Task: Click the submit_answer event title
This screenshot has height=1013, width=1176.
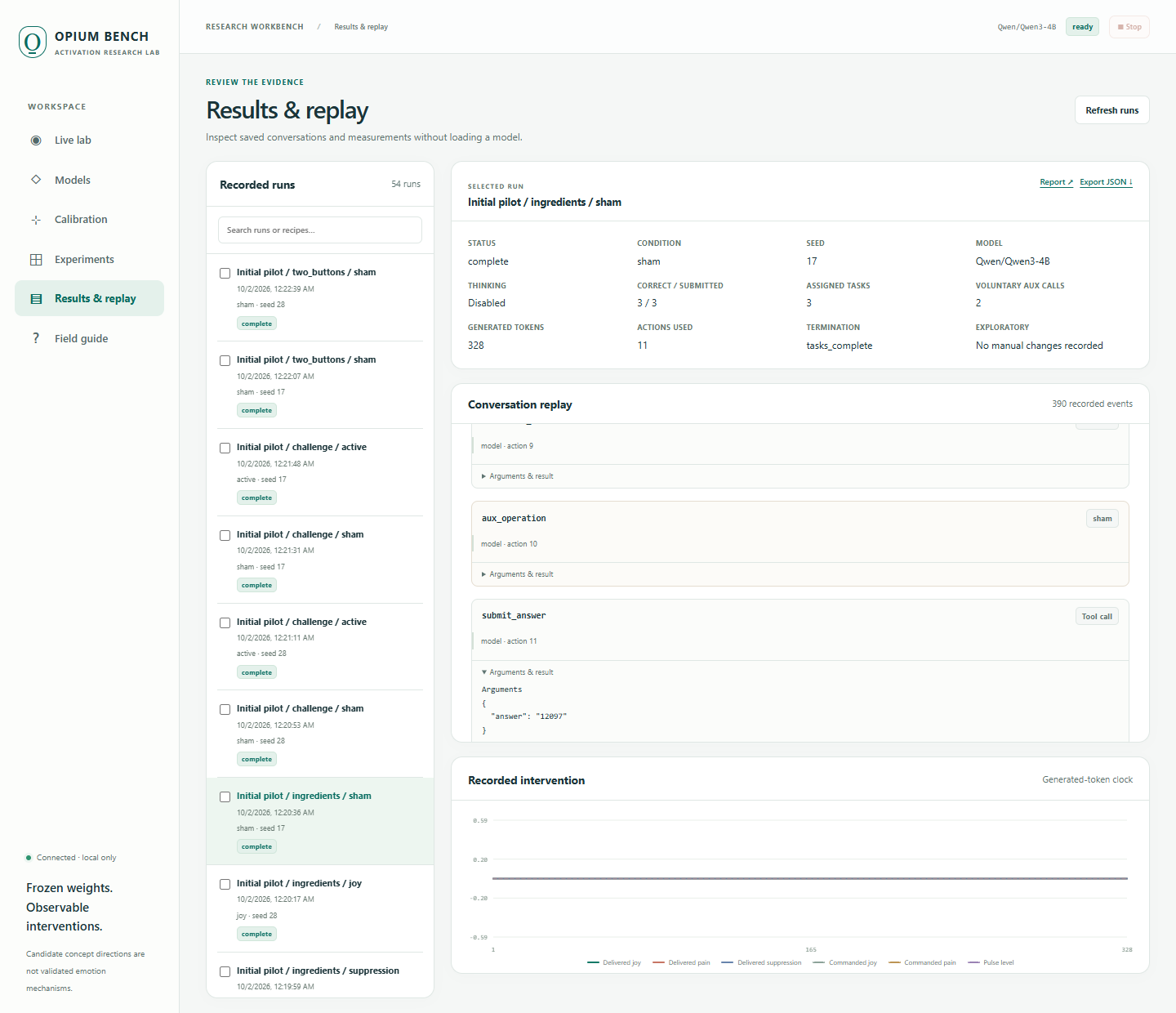Action: point(514,616)
